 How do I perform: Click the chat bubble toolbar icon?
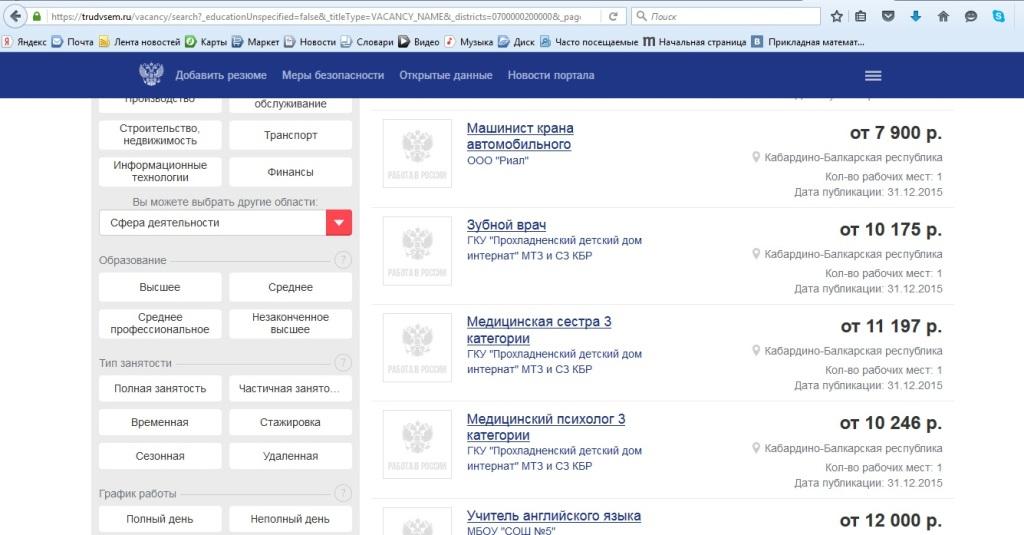pos(971,16)
